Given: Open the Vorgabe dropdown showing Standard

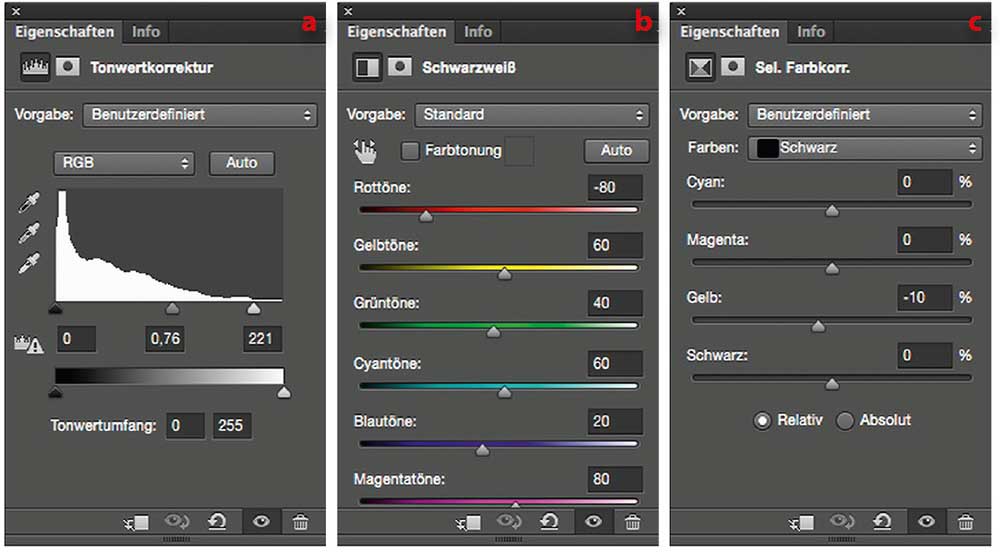Looking at the screenshot, I should tap(532, 115).
